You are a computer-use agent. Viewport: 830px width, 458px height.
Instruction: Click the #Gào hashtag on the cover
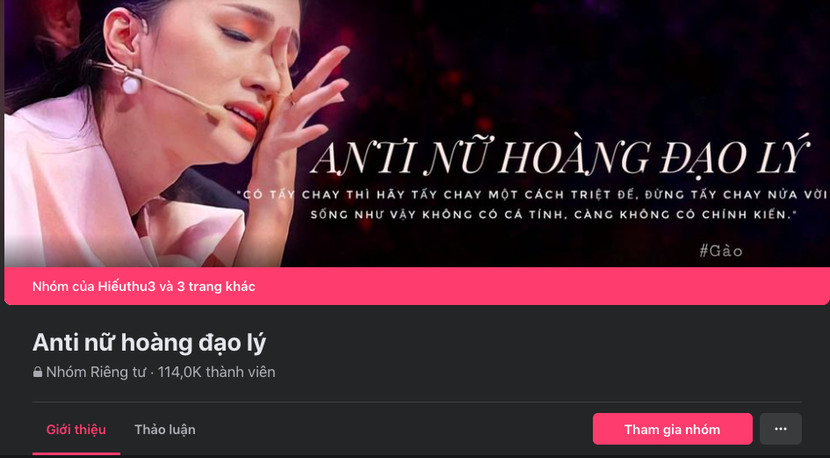(721, 250)
